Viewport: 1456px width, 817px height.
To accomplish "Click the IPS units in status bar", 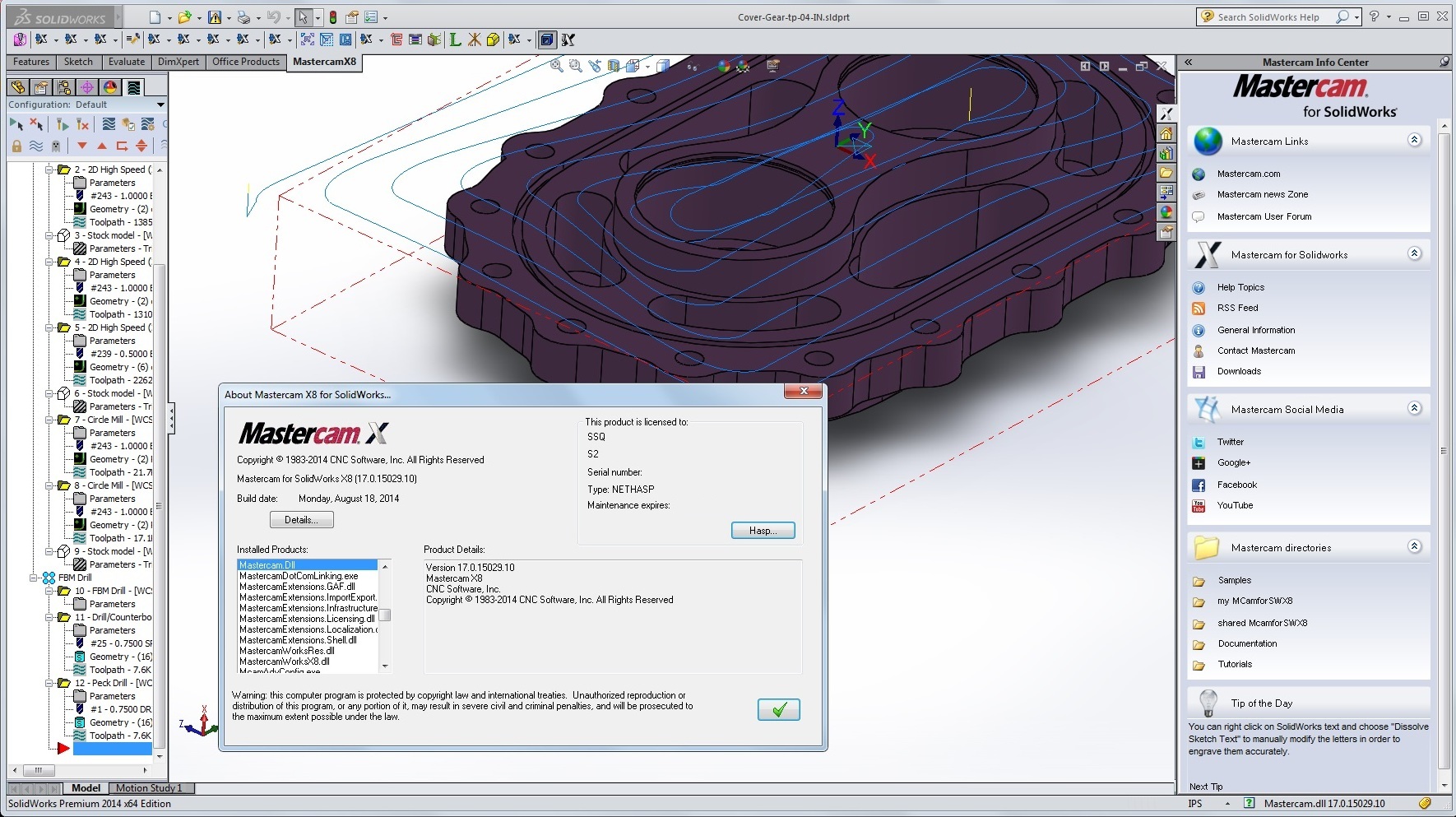I will coord(1195,804).
